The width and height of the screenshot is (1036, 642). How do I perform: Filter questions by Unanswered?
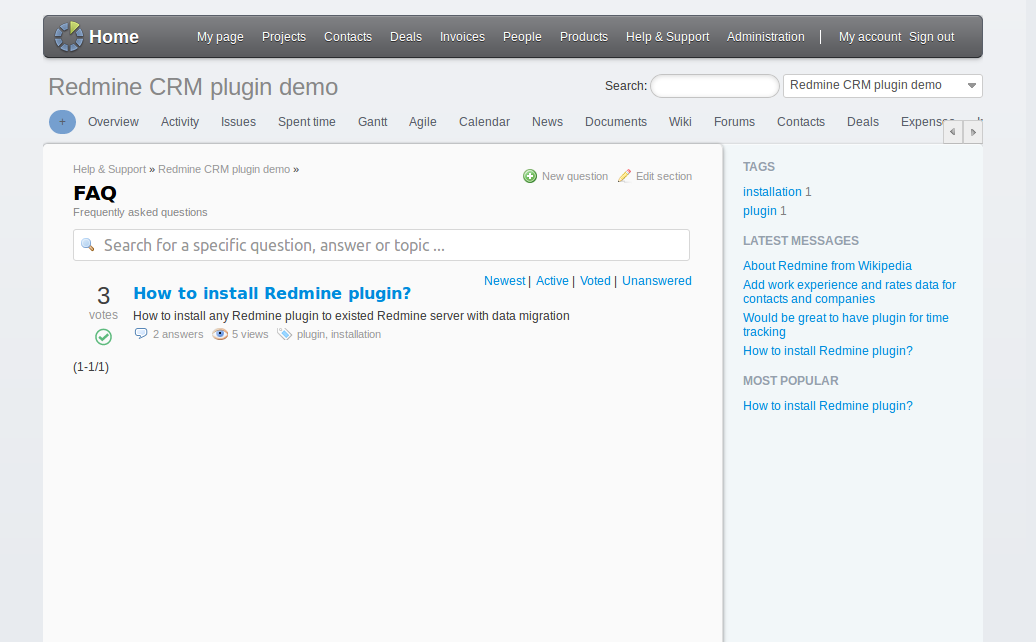click(x=656, y=281)
